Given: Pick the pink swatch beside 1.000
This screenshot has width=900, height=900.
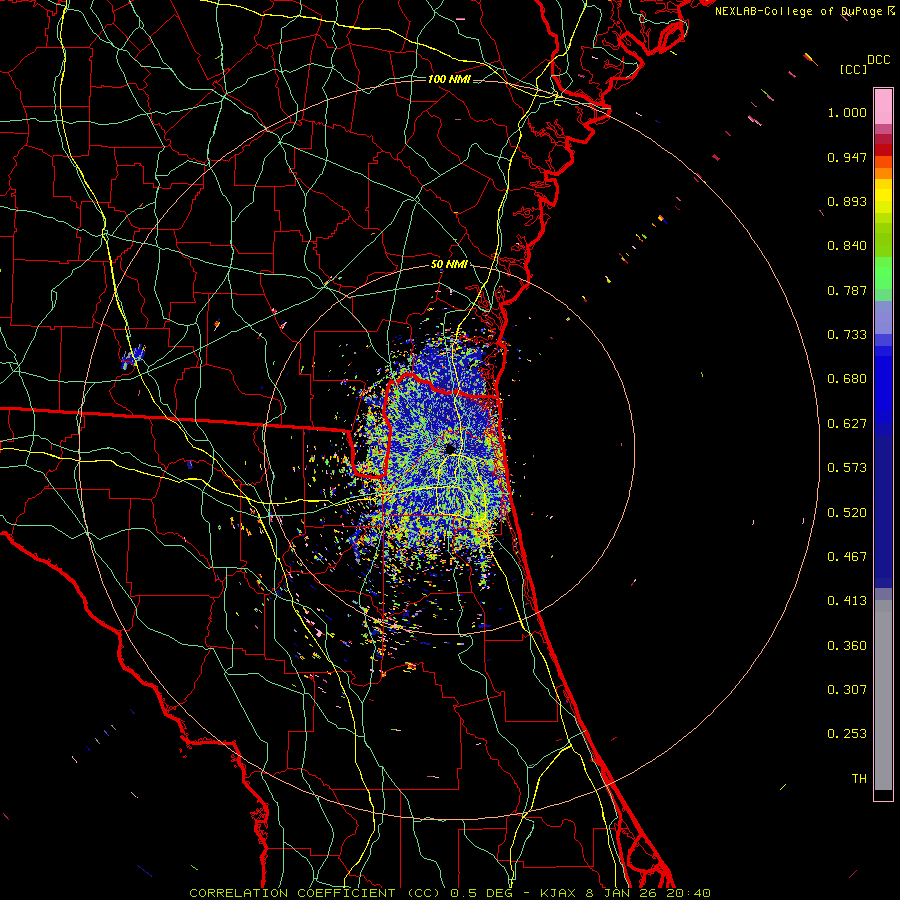Looking at the screenshot, I should click(x=883, y=107).
